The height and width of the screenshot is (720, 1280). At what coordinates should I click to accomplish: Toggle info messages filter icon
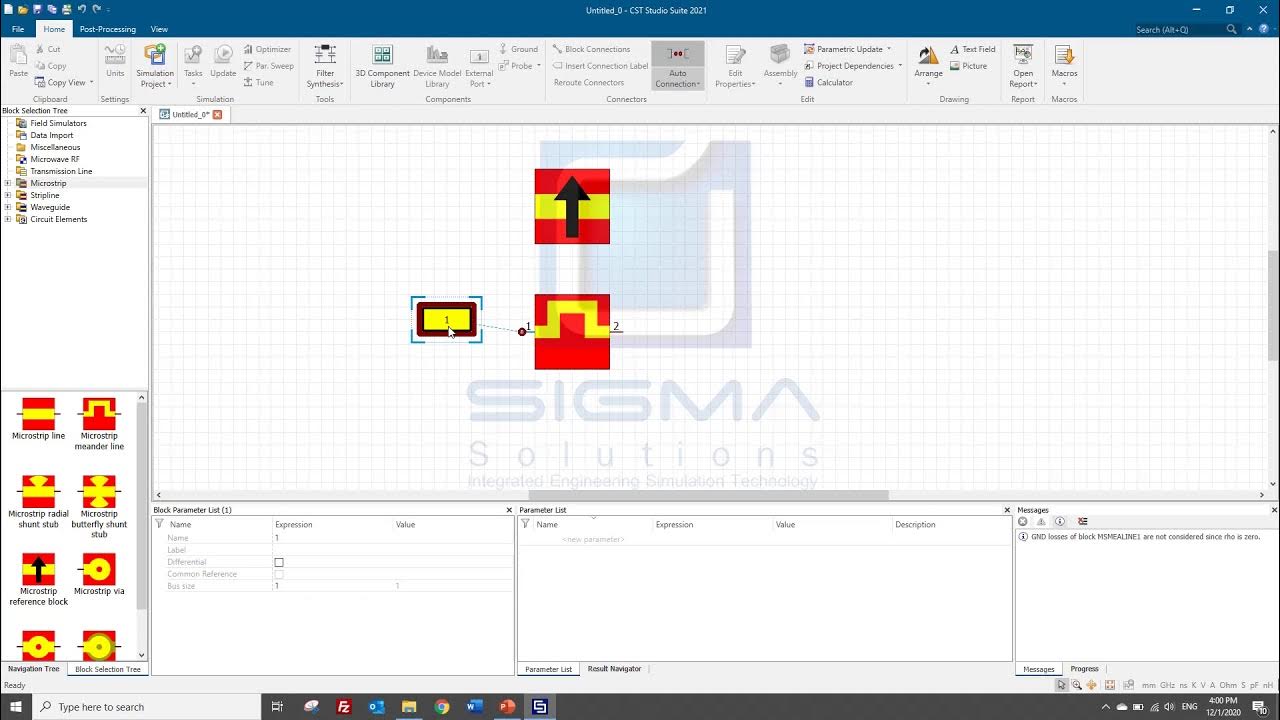1060,522
